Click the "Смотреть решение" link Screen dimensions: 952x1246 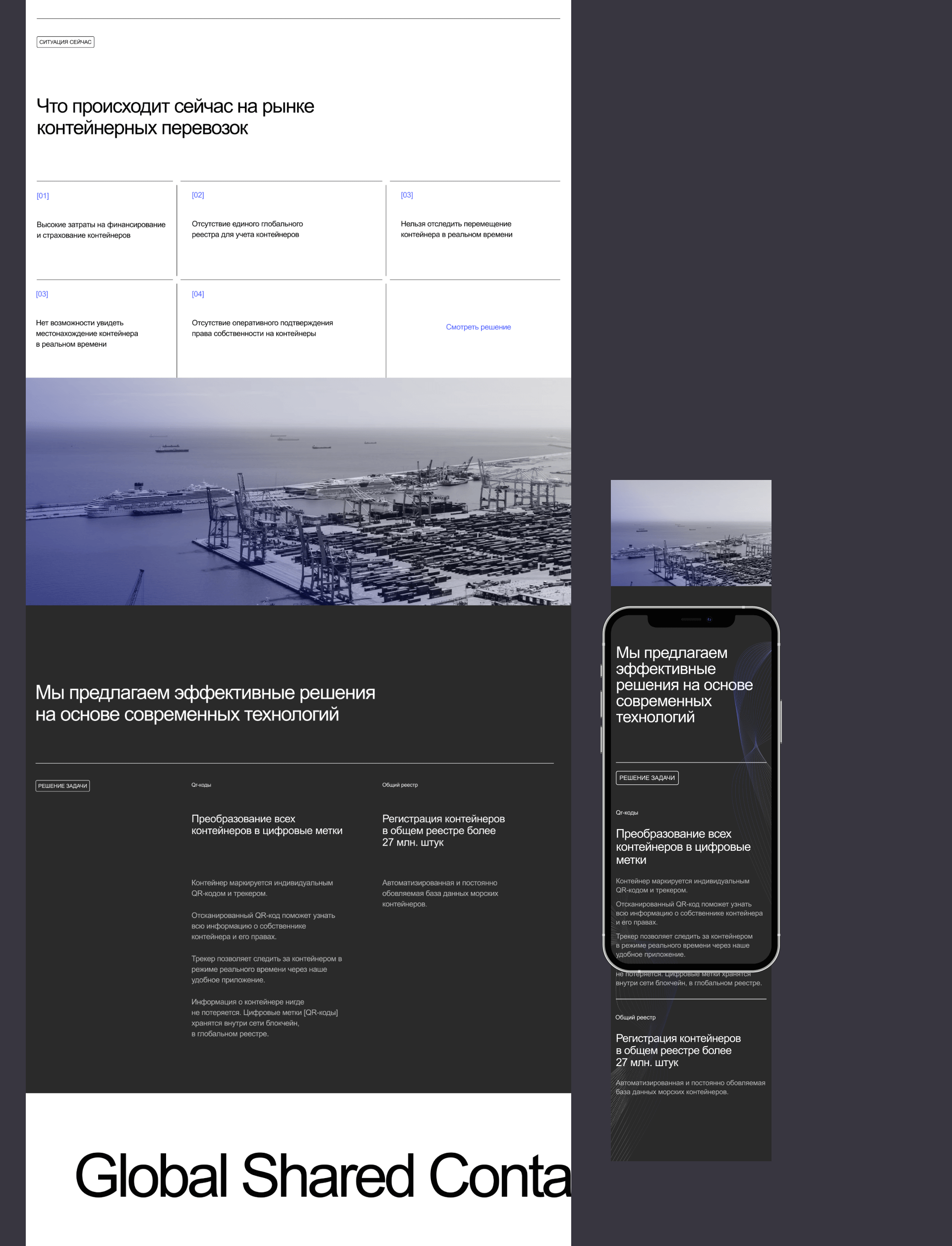pyautogui.click(x=477, y=327)
